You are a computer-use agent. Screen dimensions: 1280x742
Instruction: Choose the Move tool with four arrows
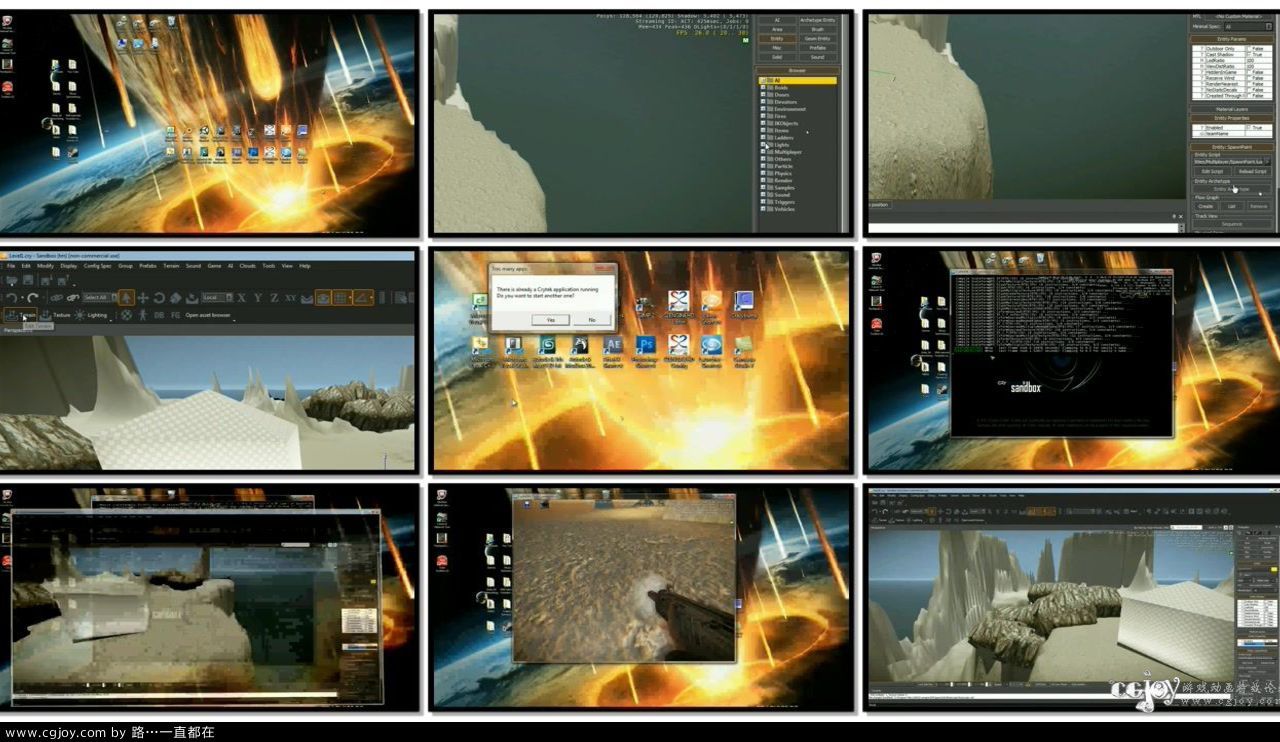point(143,298)
